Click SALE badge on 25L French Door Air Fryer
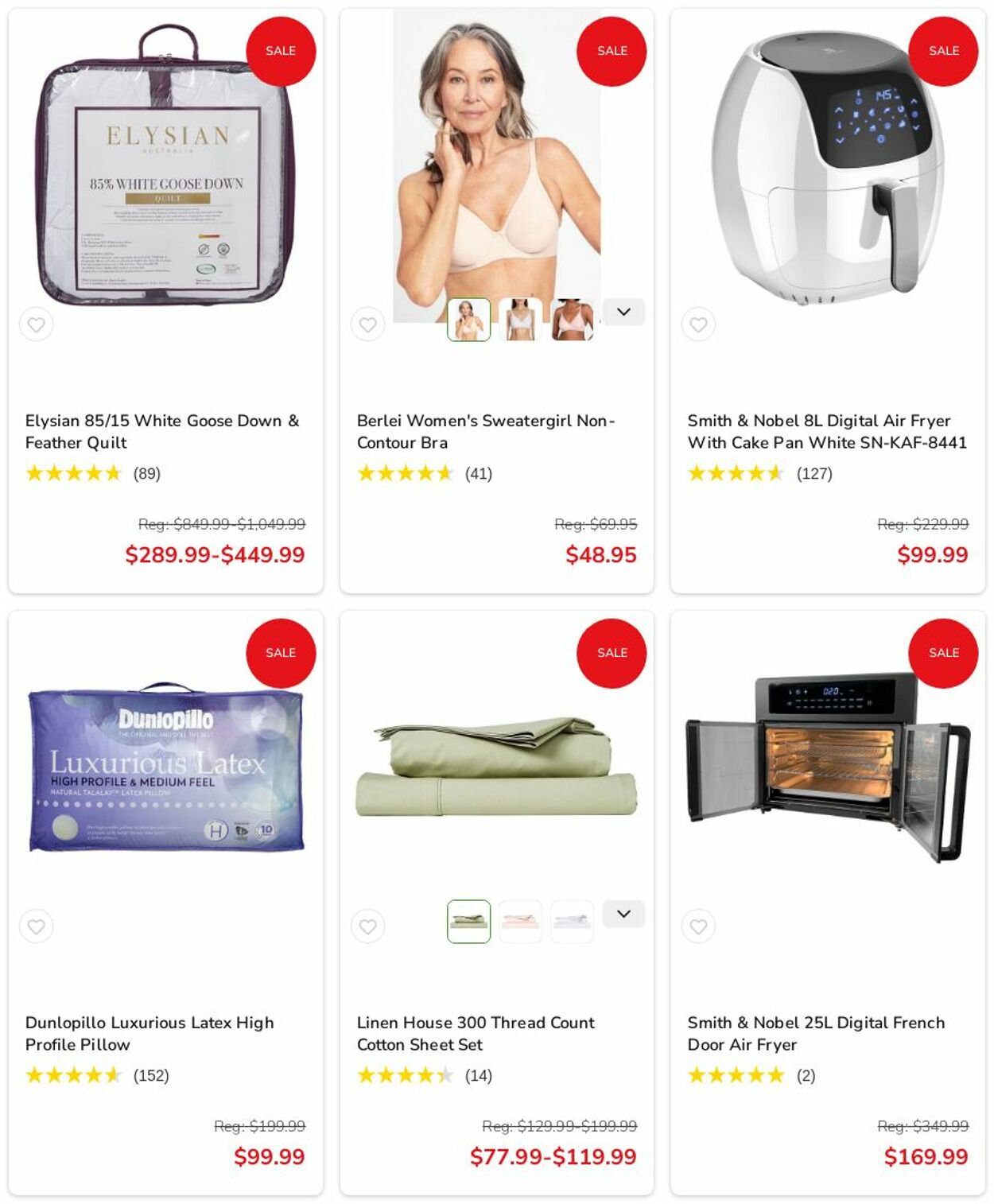 943,653
